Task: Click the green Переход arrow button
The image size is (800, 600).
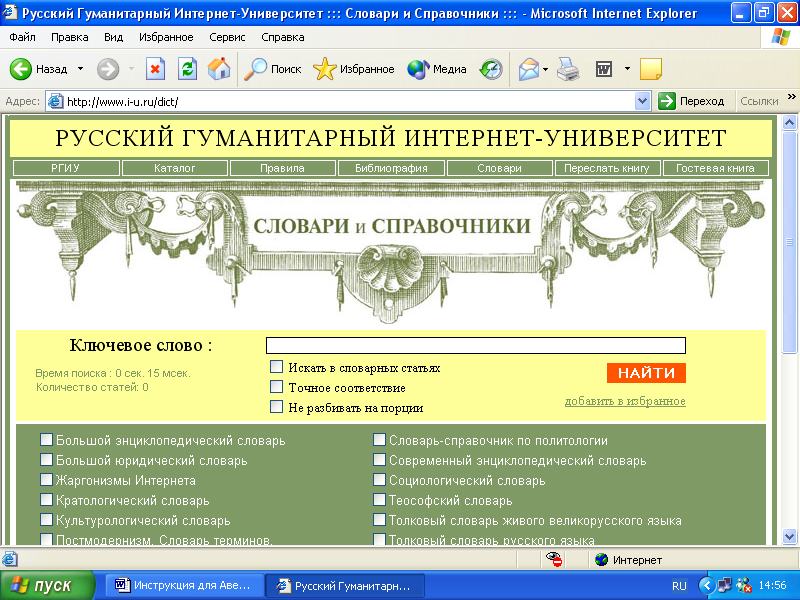Action: pos(666,101)
